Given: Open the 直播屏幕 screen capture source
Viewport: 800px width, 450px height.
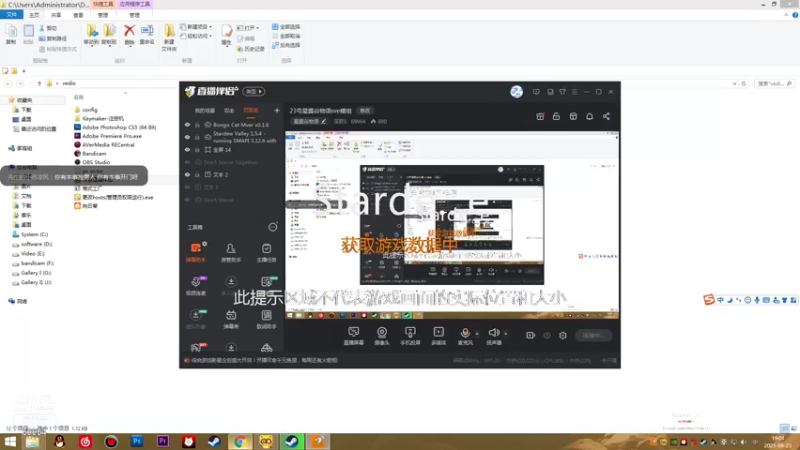Looking at the screenshot, I should click(354, 336).
